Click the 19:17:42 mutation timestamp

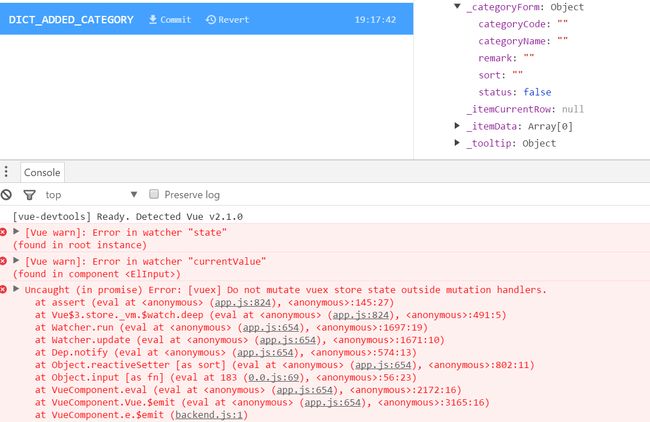coord(375,19)
